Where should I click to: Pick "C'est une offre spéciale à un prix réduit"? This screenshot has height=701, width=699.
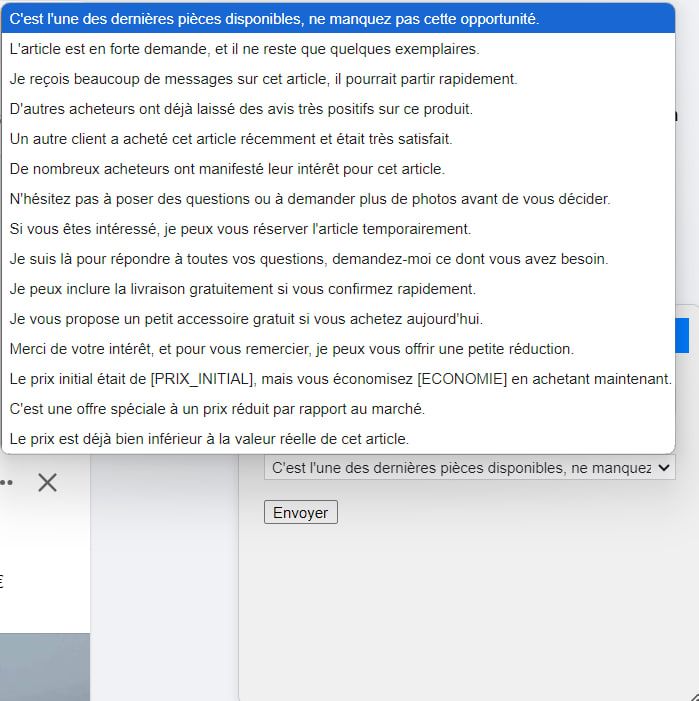[x=338, y=409]
